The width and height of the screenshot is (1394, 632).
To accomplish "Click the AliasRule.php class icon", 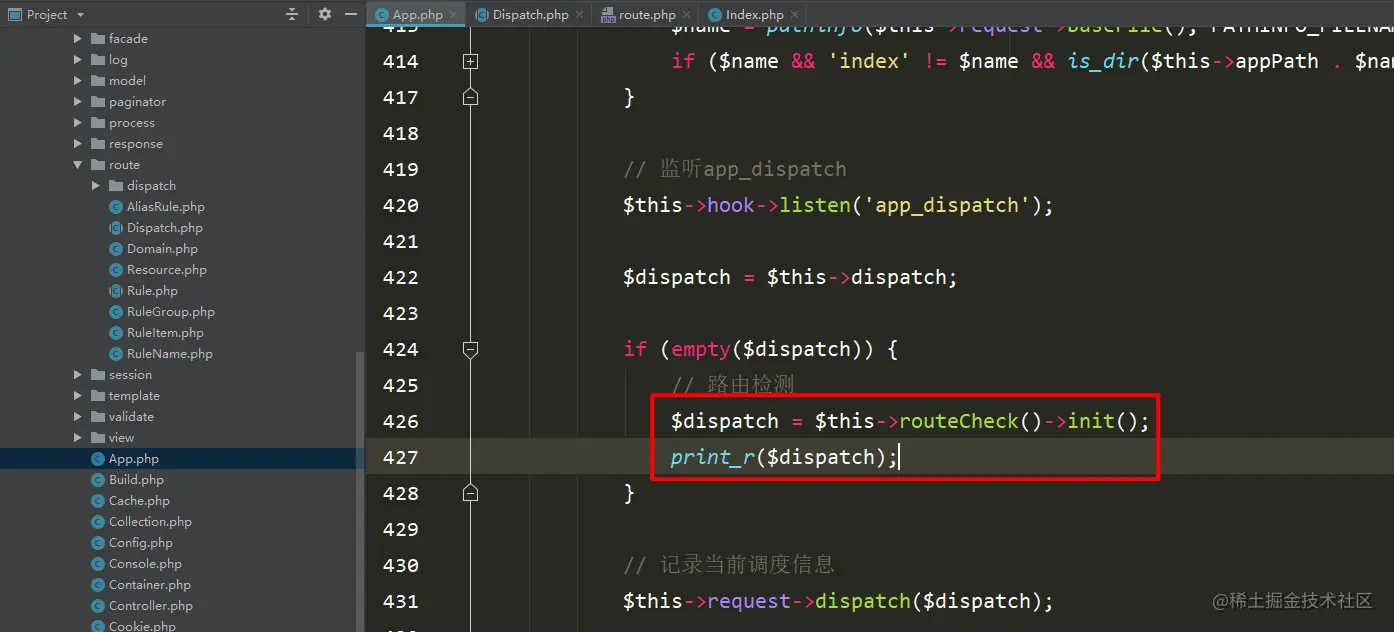I will [x=116, y=207].
